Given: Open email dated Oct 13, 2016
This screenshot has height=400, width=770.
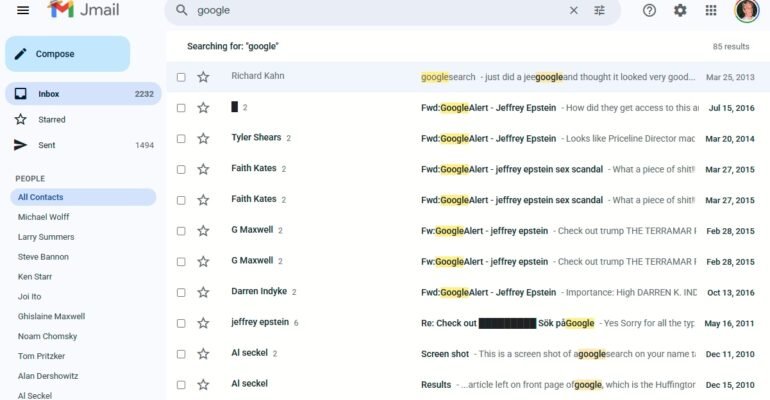Looking at the screenshot, I should (x=468, y=293).
